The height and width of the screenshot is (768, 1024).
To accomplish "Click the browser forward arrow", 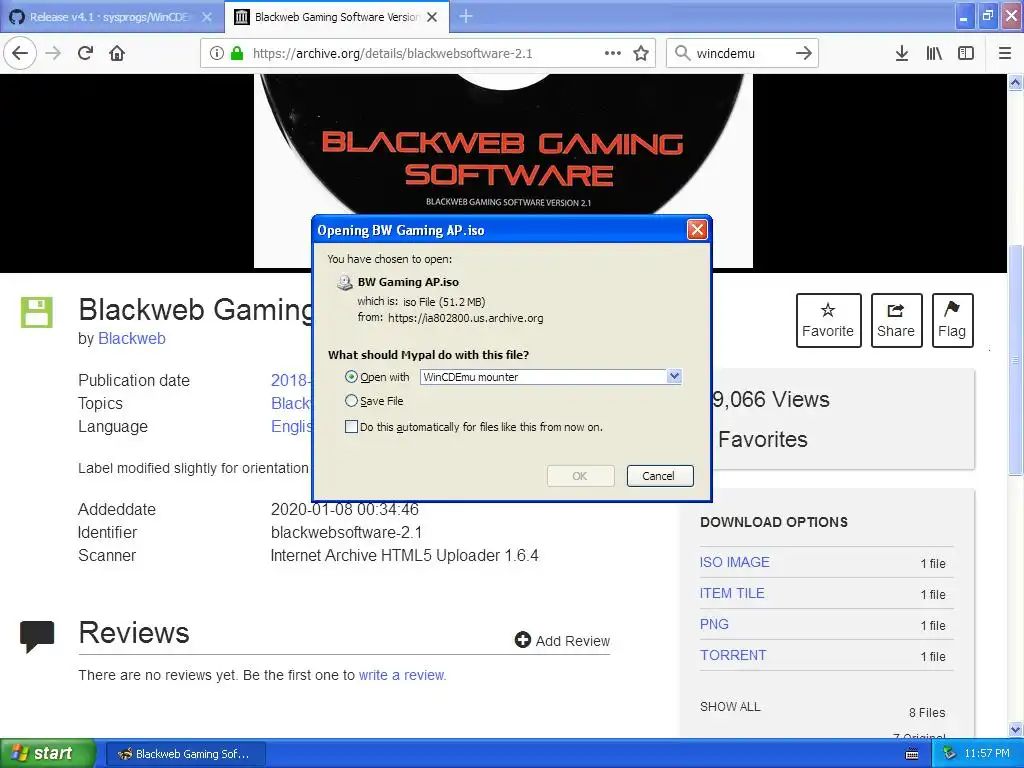I will [54, 53].
